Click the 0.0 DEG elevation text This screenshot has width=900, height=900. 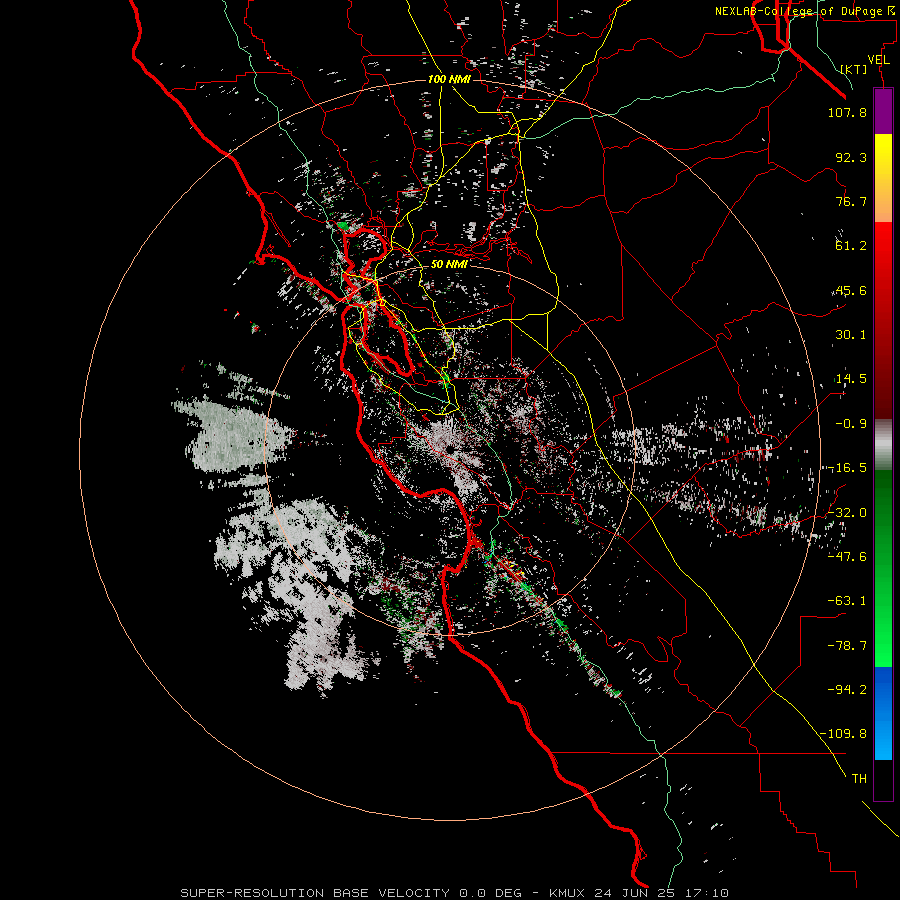tap(490, 893)
